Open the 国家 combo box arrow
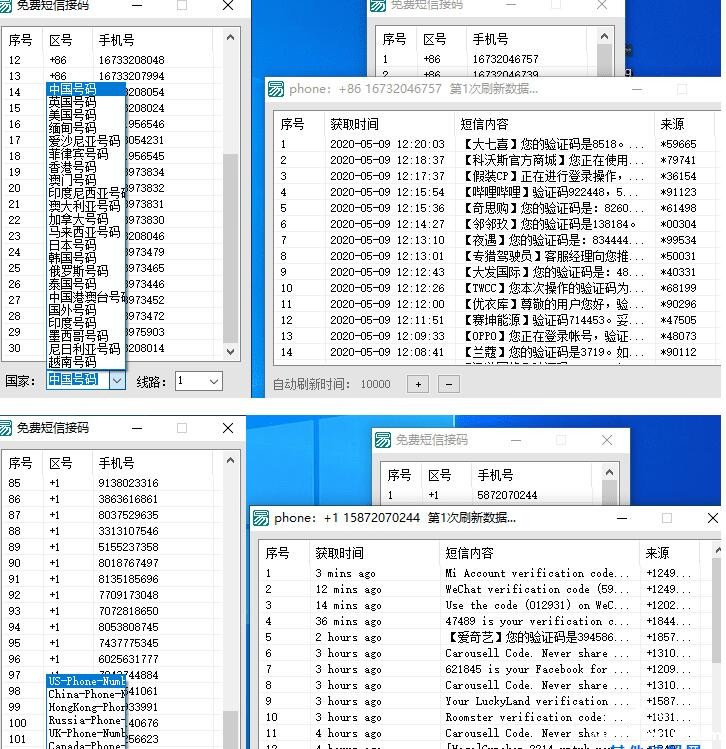This screenshot has width=726, height=749. point(117,381)
